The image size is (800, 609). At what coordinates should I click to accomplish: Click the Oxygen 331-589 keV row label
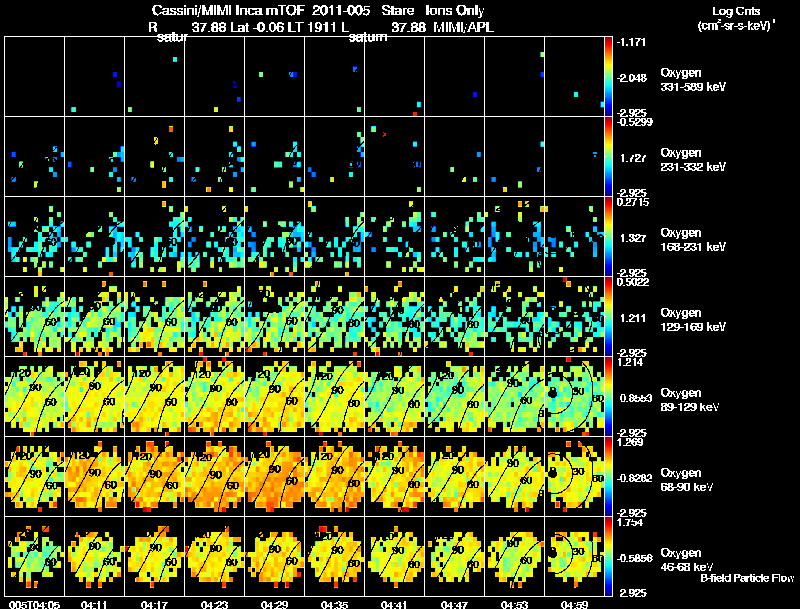(x=693, y=80)
